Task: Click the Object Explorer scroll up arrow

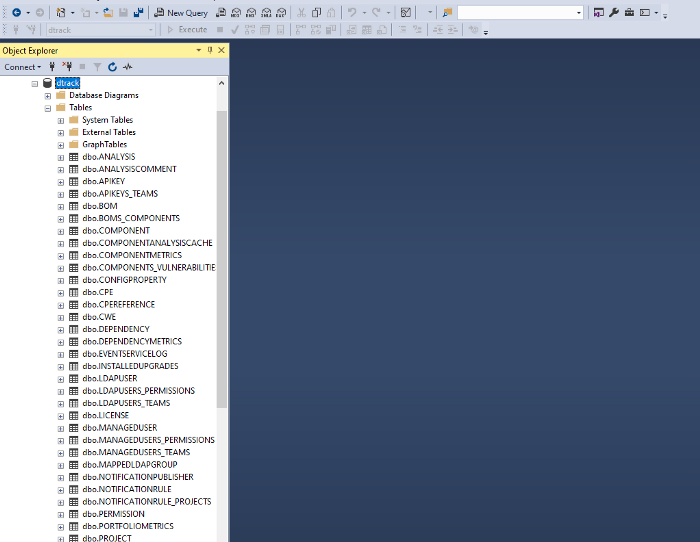Action: pos(221,83)
